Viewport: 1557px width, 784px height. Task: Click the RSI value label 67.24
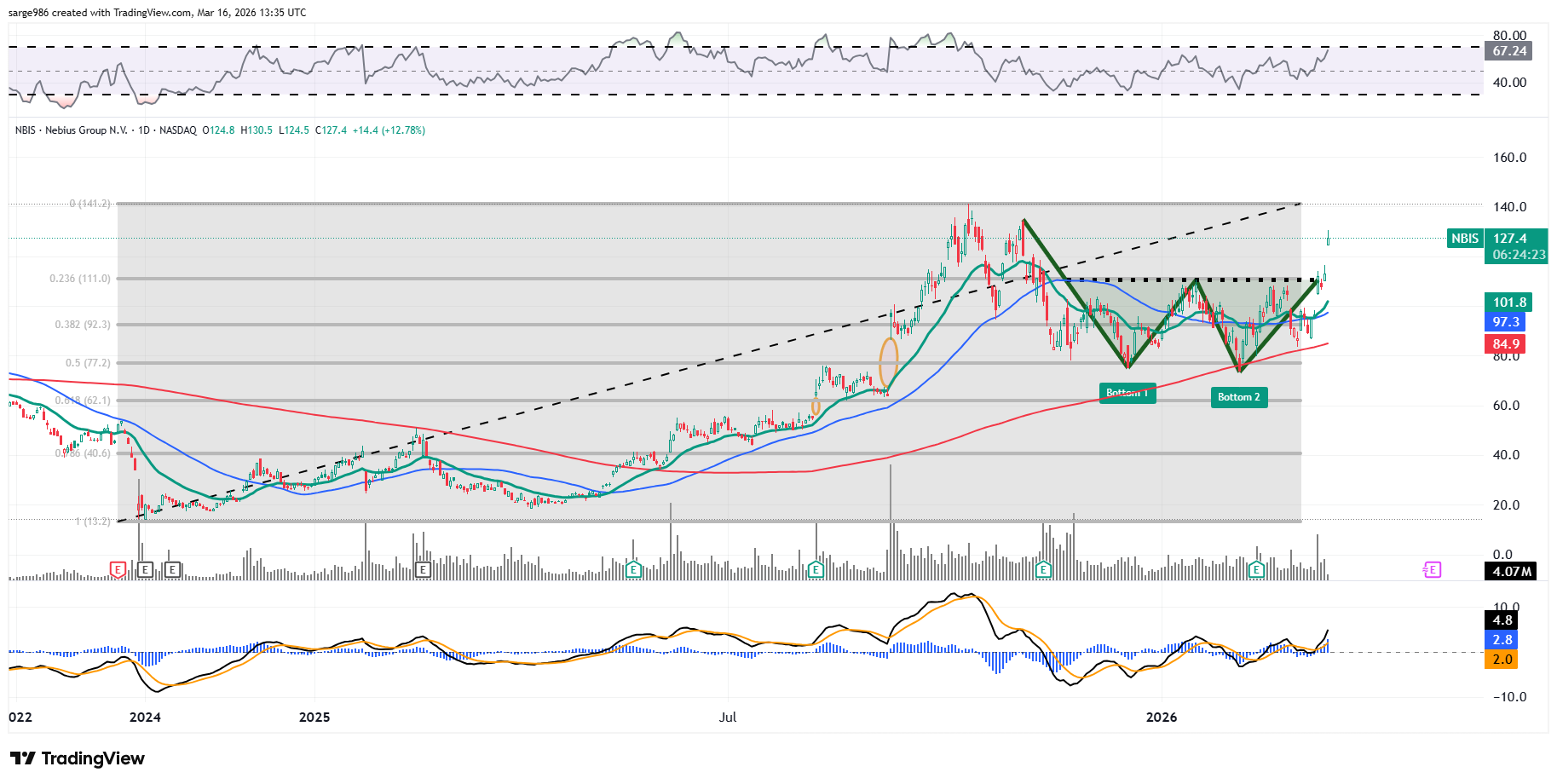click(1509, 51)
